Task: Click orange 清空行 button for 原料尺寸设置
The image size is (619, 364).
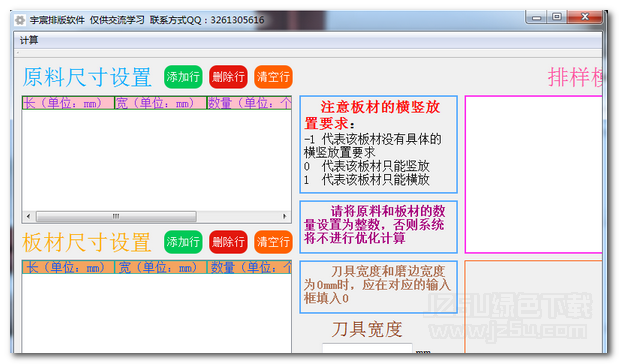Action: (273, 77)
